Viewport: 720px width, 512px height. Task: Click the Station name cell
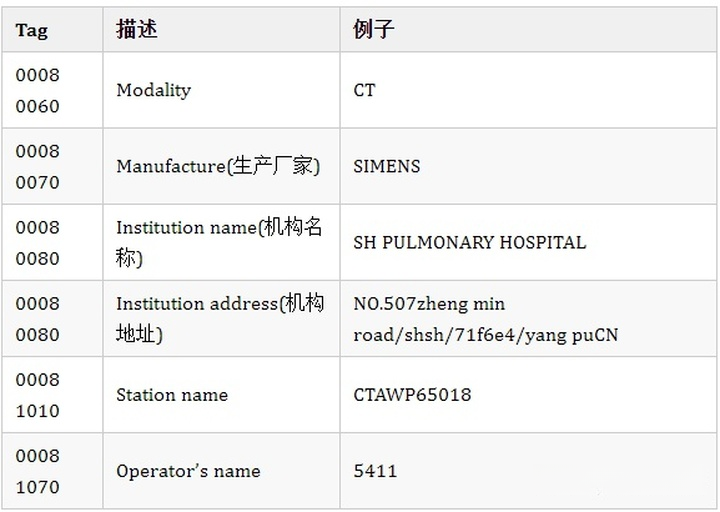click(x=172, y=395)
